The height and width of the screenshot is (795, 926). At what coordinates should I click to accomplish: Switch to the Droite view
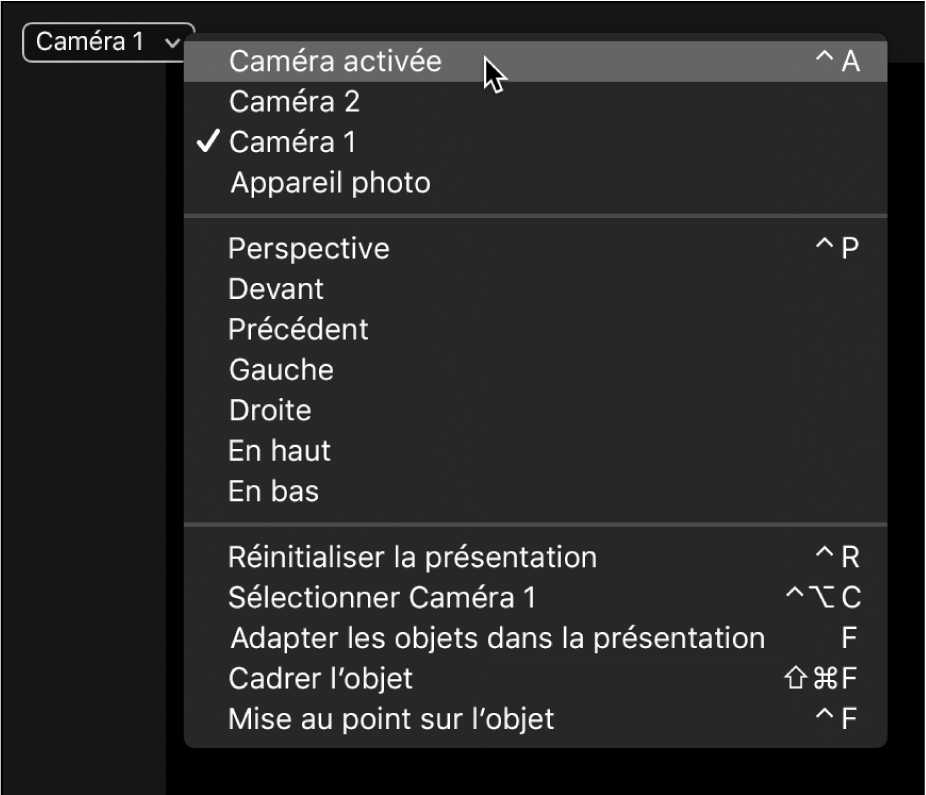[271, 410]
